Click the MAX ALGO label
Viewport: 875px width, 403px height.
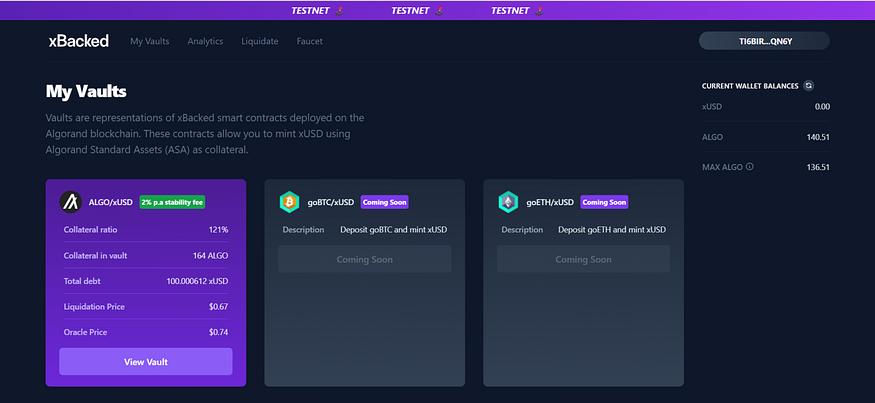pyautogui.click(x=722, y=167)
